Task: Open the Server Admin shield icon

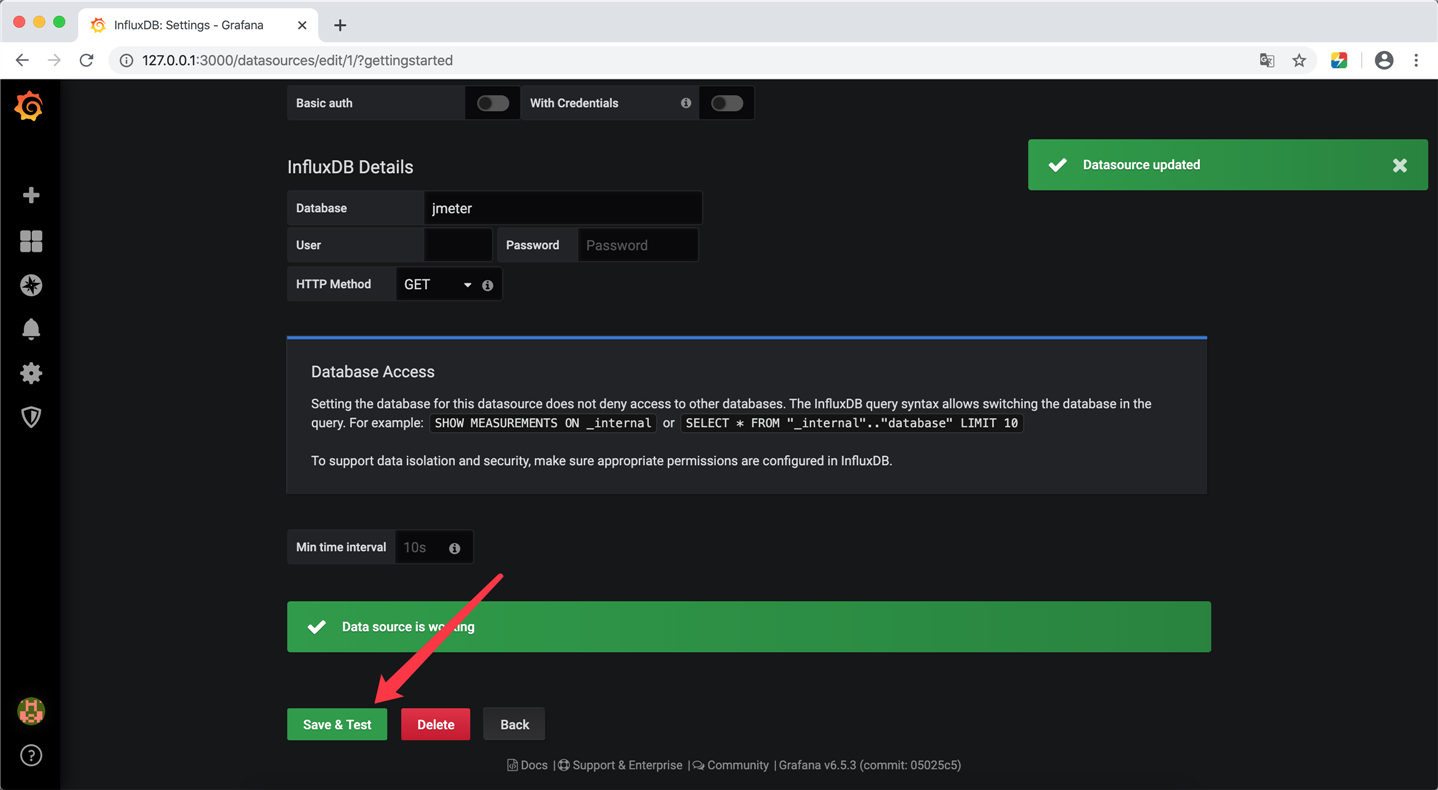Action: coord(31,417)
